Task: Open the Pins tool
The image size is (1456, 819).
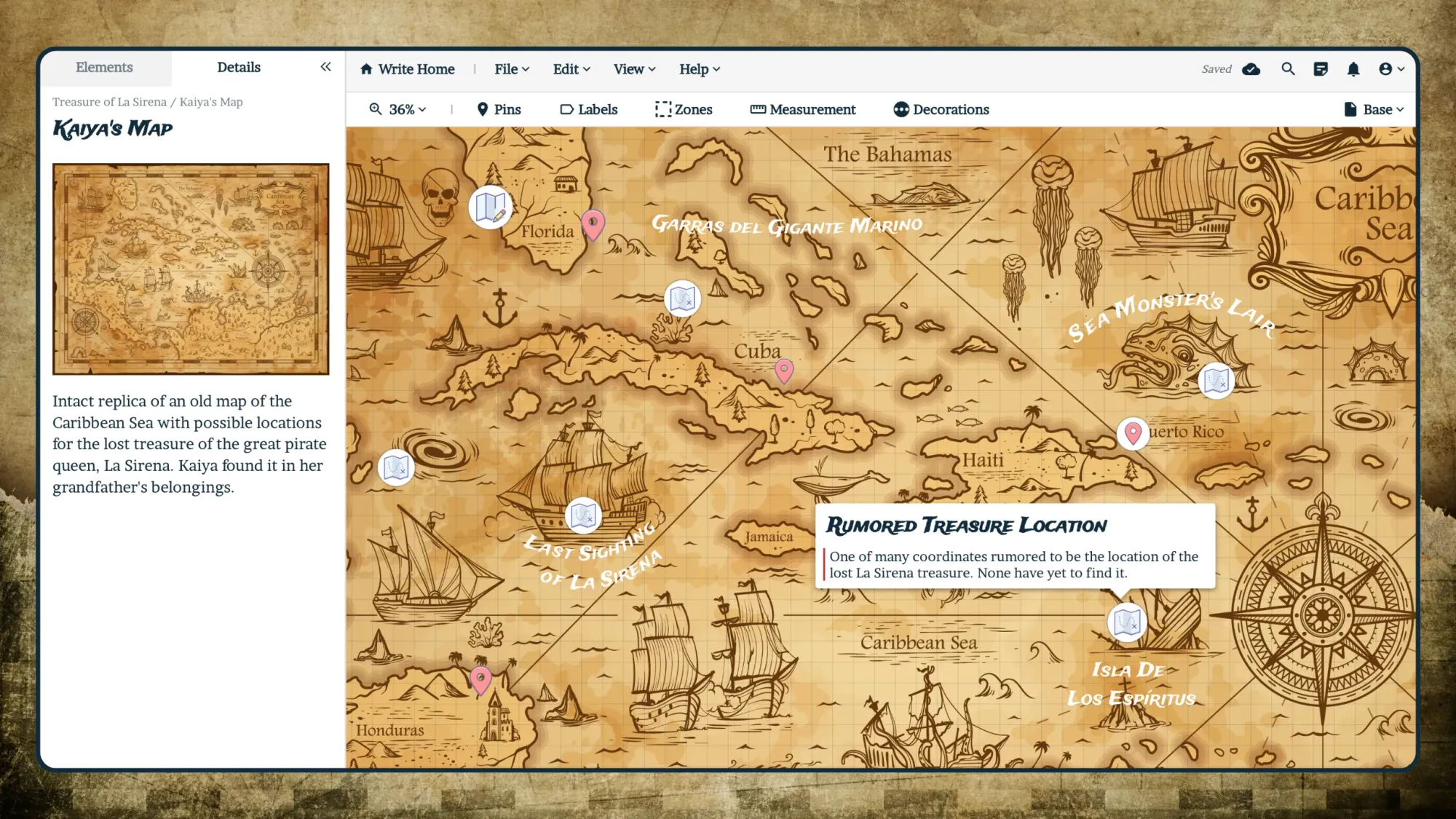Action: tap(499, 109)
